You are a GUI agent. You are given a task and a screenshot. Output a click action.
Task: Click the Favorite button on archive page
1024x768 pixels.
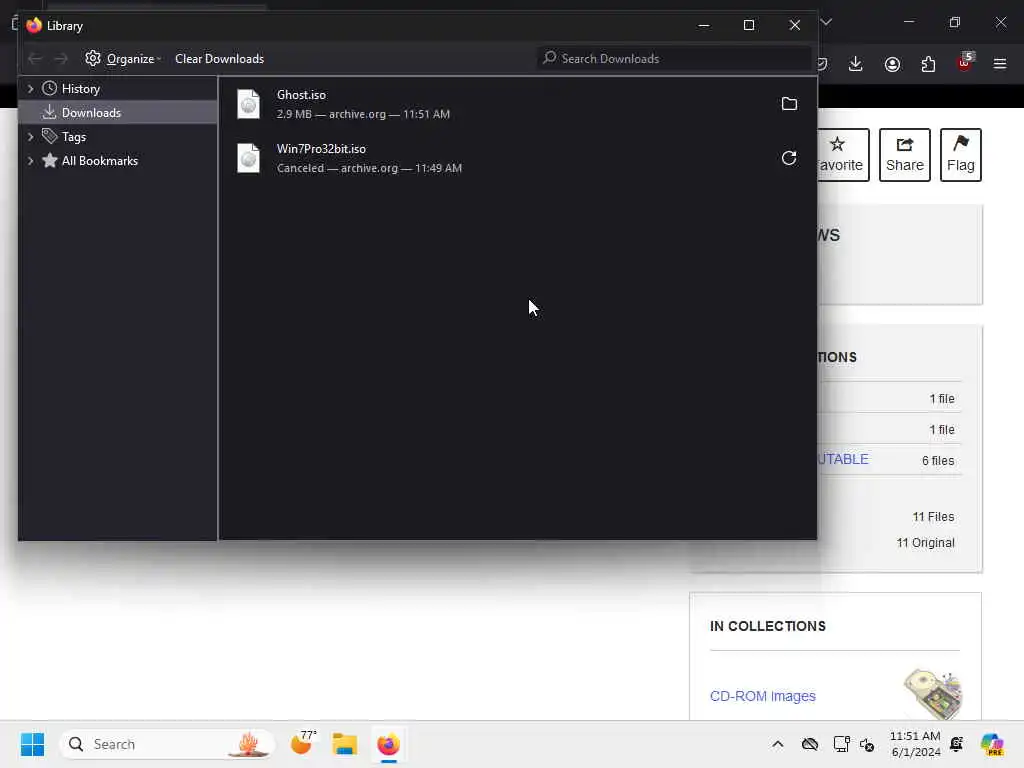(841, 155)
